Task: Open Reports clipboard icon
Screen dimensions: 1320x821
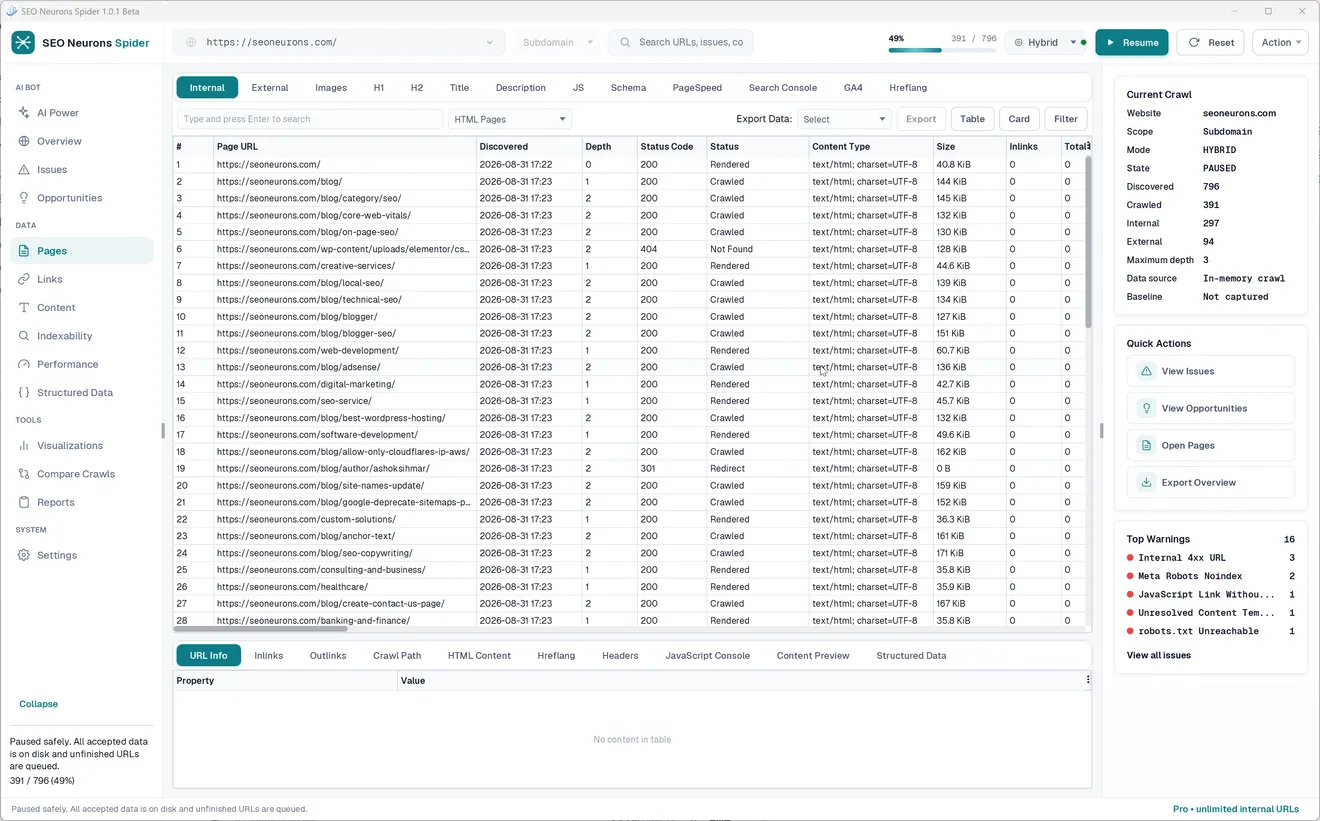Action: click(x=24, y=502)
